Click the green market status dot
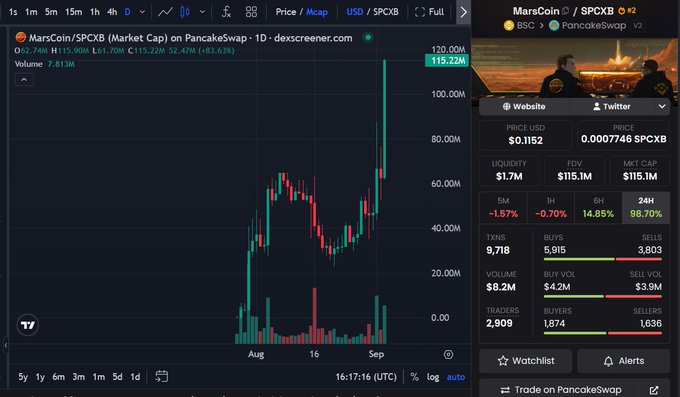680x397 pixels. [368, 38]
